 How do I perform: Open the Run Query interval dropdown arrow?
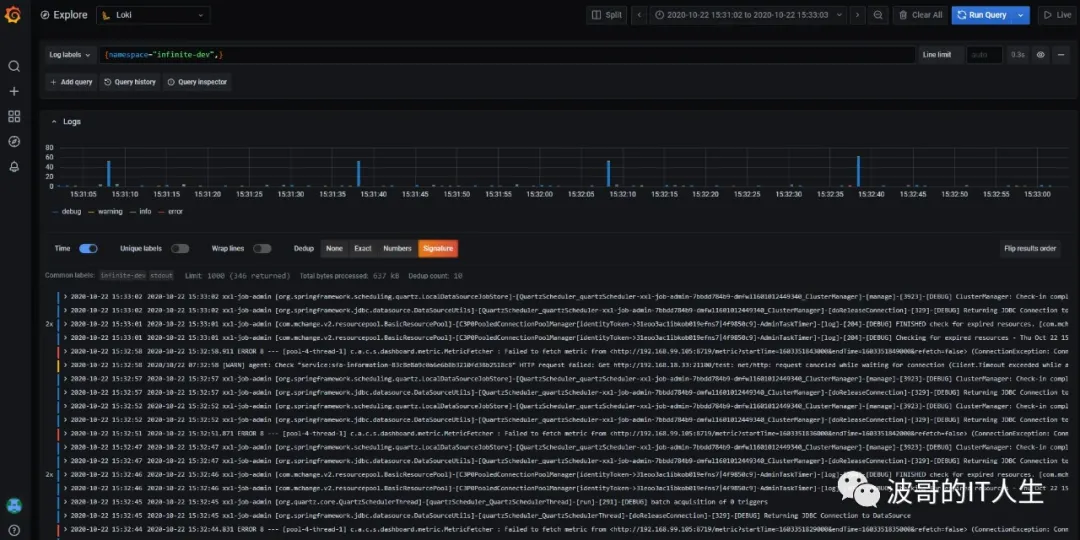click(1022, 15)
